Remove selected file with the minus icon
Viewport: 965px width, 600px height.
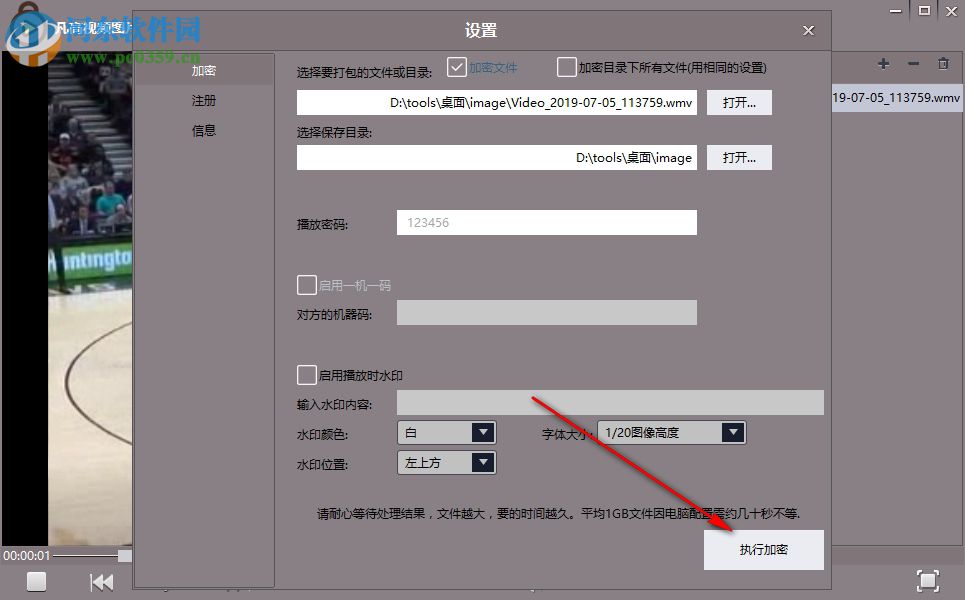[912, 63]
